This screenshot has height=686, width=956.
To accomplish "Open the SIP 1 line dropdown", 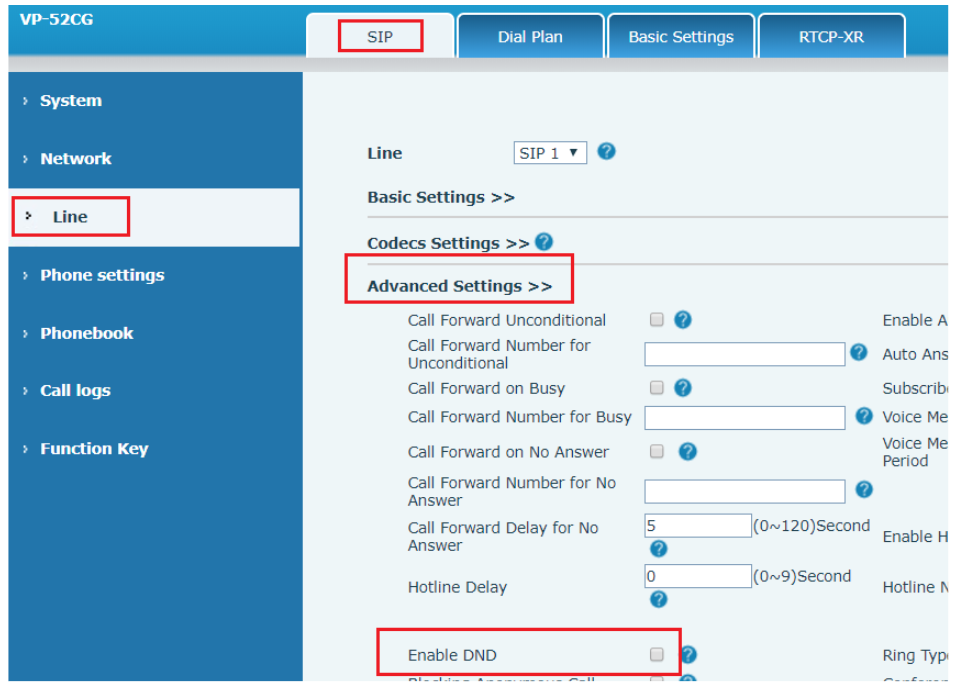I will click(550, 153).
